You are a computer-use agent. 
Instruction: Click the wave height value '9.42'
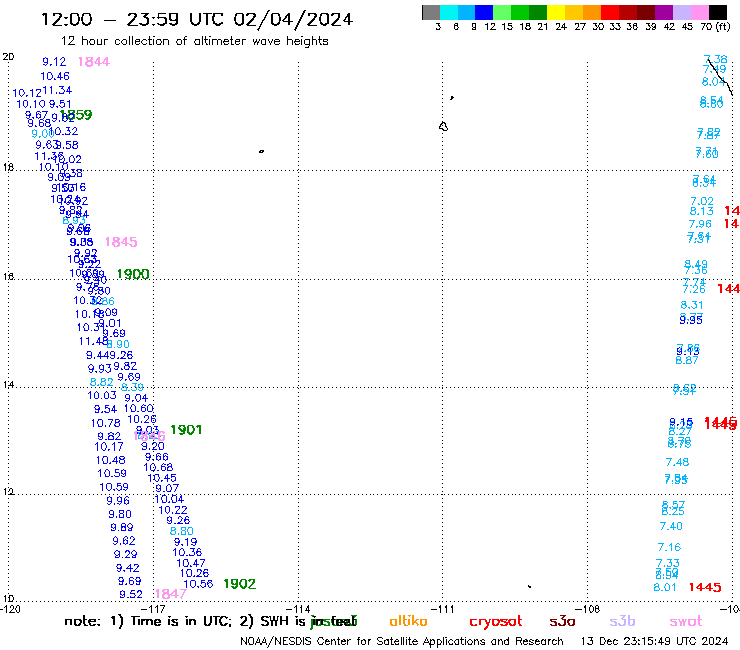tap(127, 568)
